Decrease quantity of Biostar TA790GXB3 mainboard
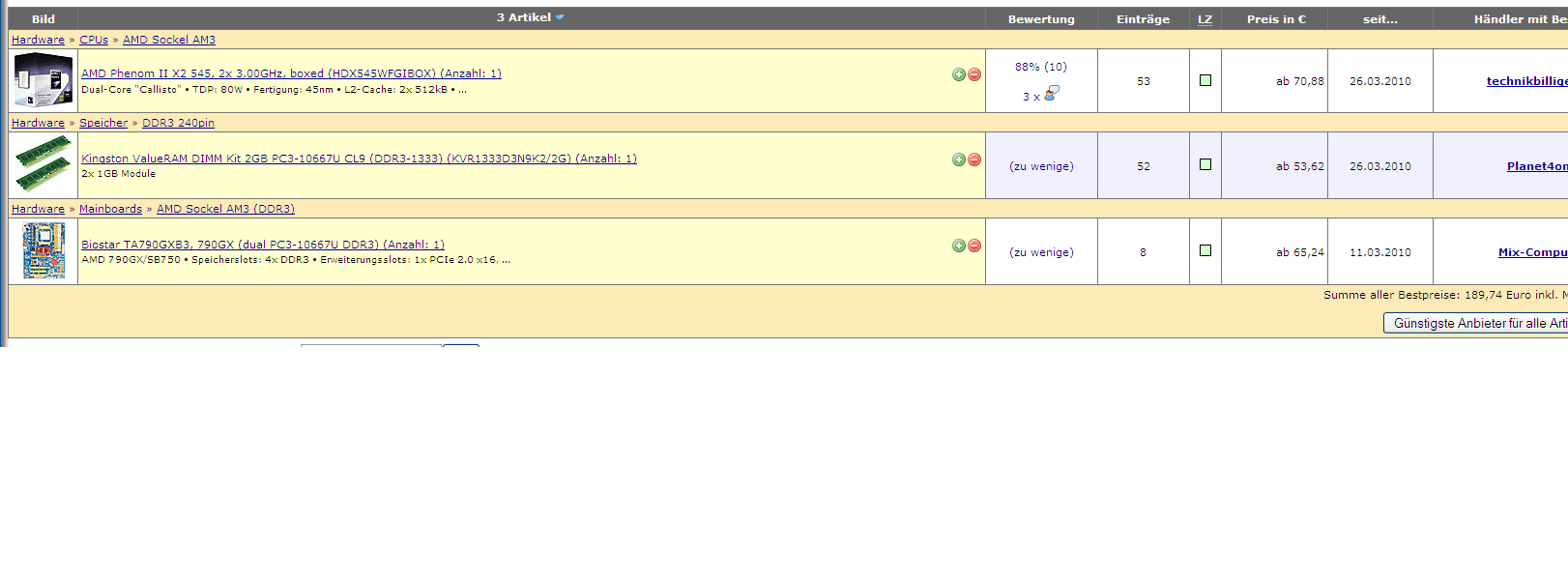Image resolution: width=1568 pixels, height=580 pixels. coord(974,246)
